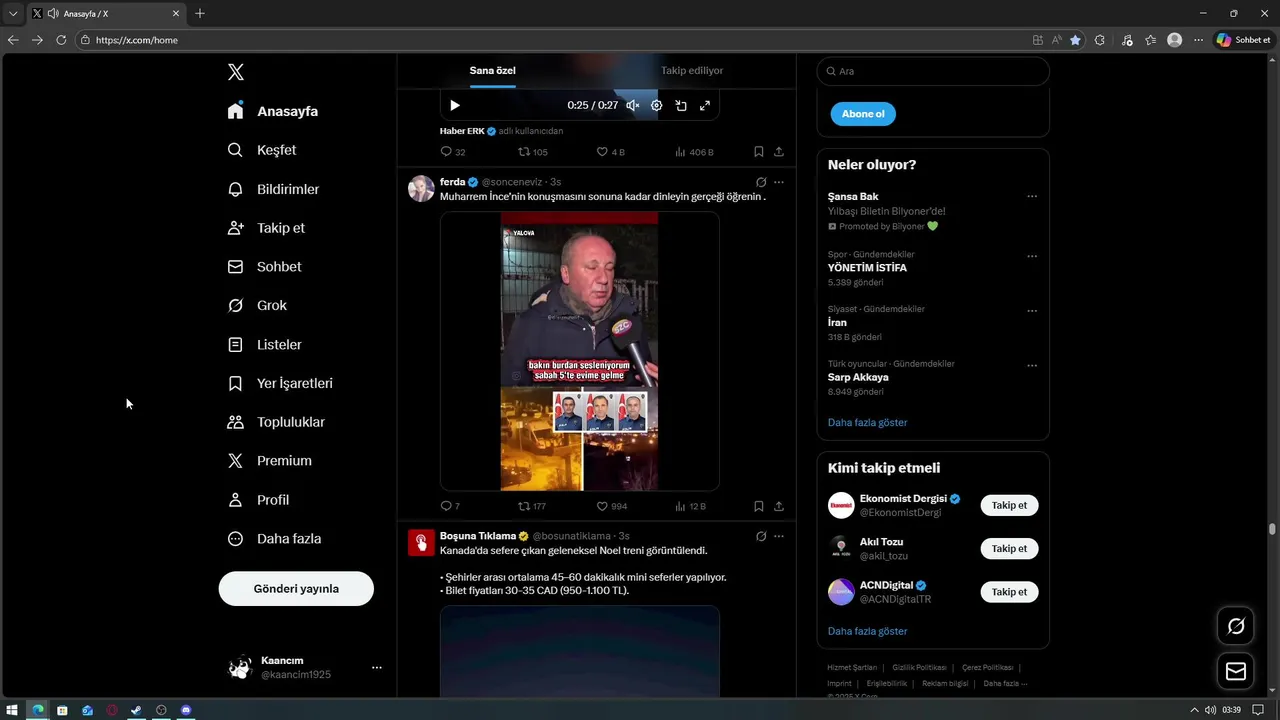Open Grok floating button

click(x=1236, y=626)
